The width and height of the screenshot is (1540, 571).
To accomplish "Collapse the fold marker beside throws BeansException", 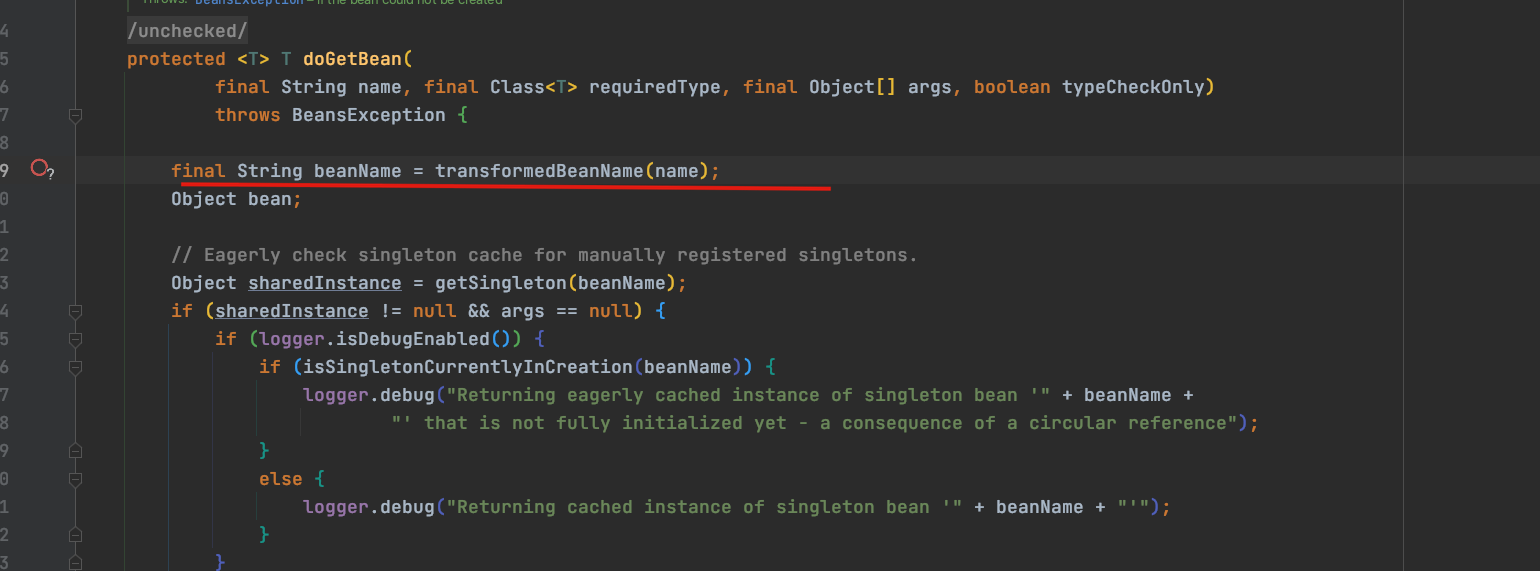I will click(x=74, y=116).
